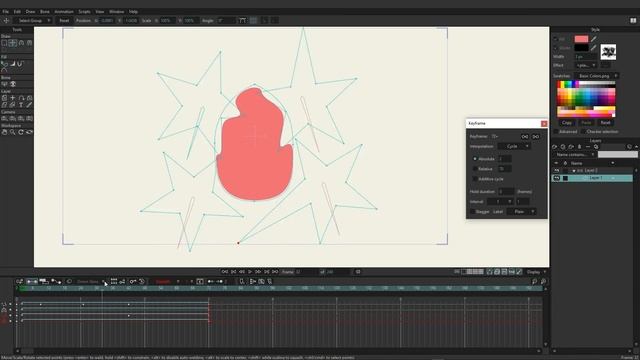Open the Label Plain dropdown
The image size is (640, 360).
pyautogui.click(x=522, y=211)
